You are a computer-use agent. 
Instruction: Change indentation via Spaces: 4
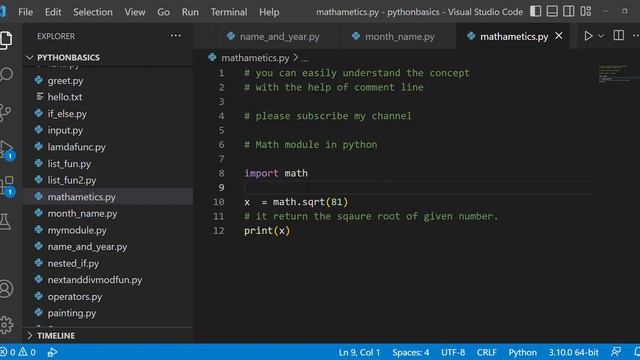(x=411, y=352)
